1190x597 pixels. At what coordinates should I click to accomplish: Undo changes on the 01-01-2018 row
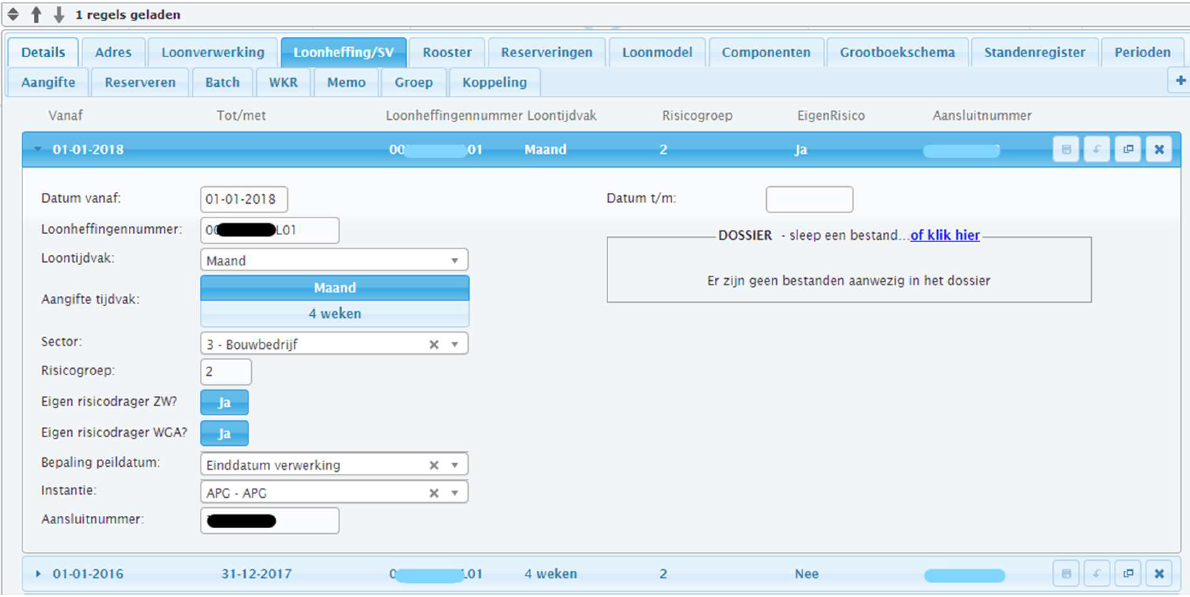[1097, 149]
